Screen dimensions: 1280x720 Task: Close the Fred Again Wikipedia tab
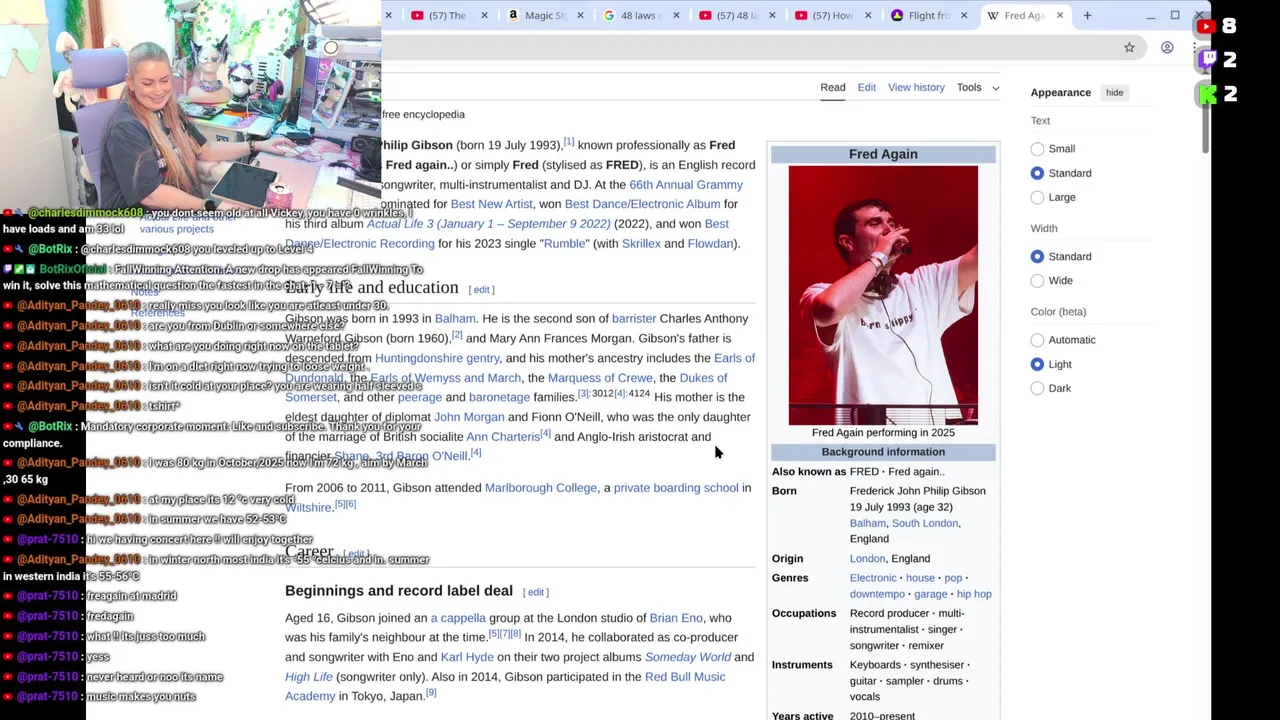pyautogui.click(x=1060, y=15)
